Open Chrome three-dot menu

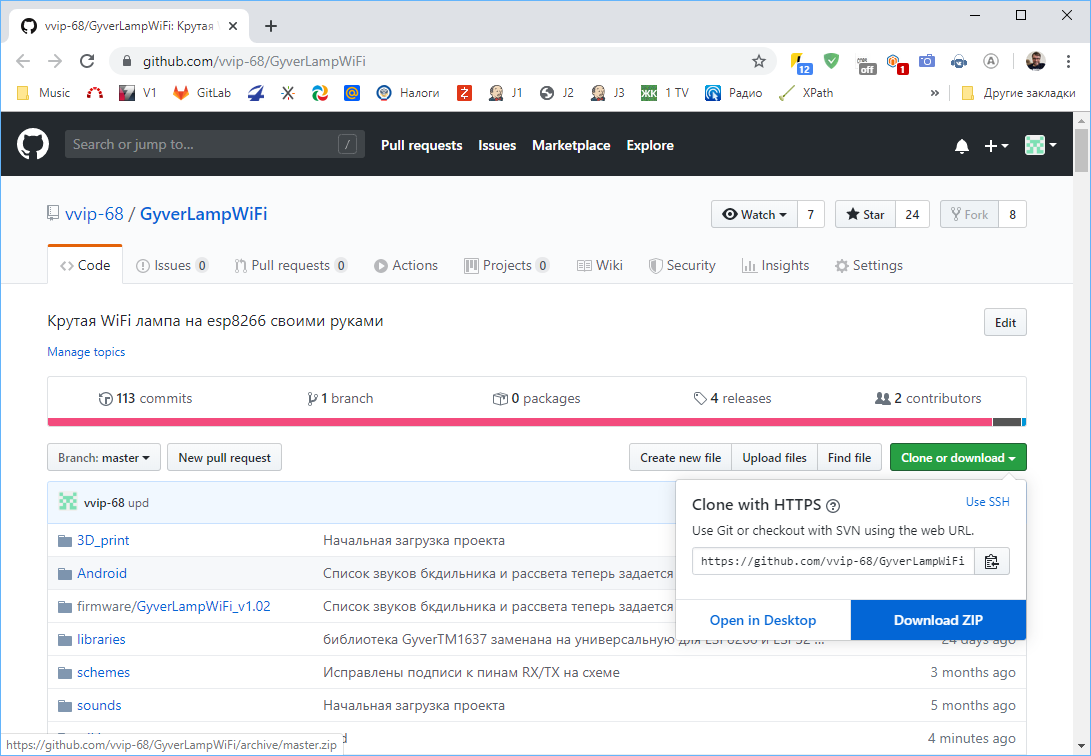tap(1068, 61)
